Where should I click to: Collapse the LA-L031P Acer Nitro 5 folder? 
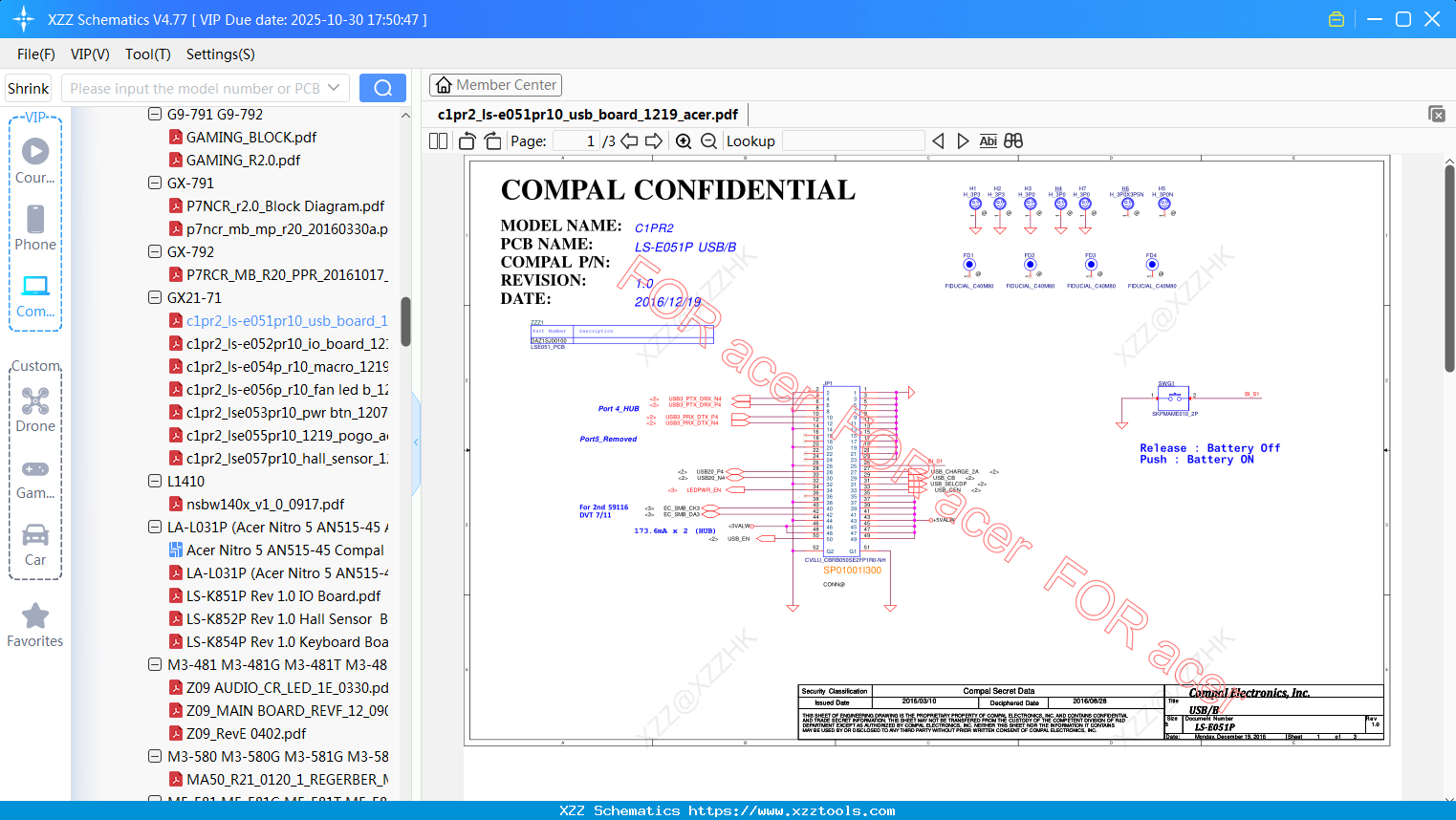click(155, 527)
